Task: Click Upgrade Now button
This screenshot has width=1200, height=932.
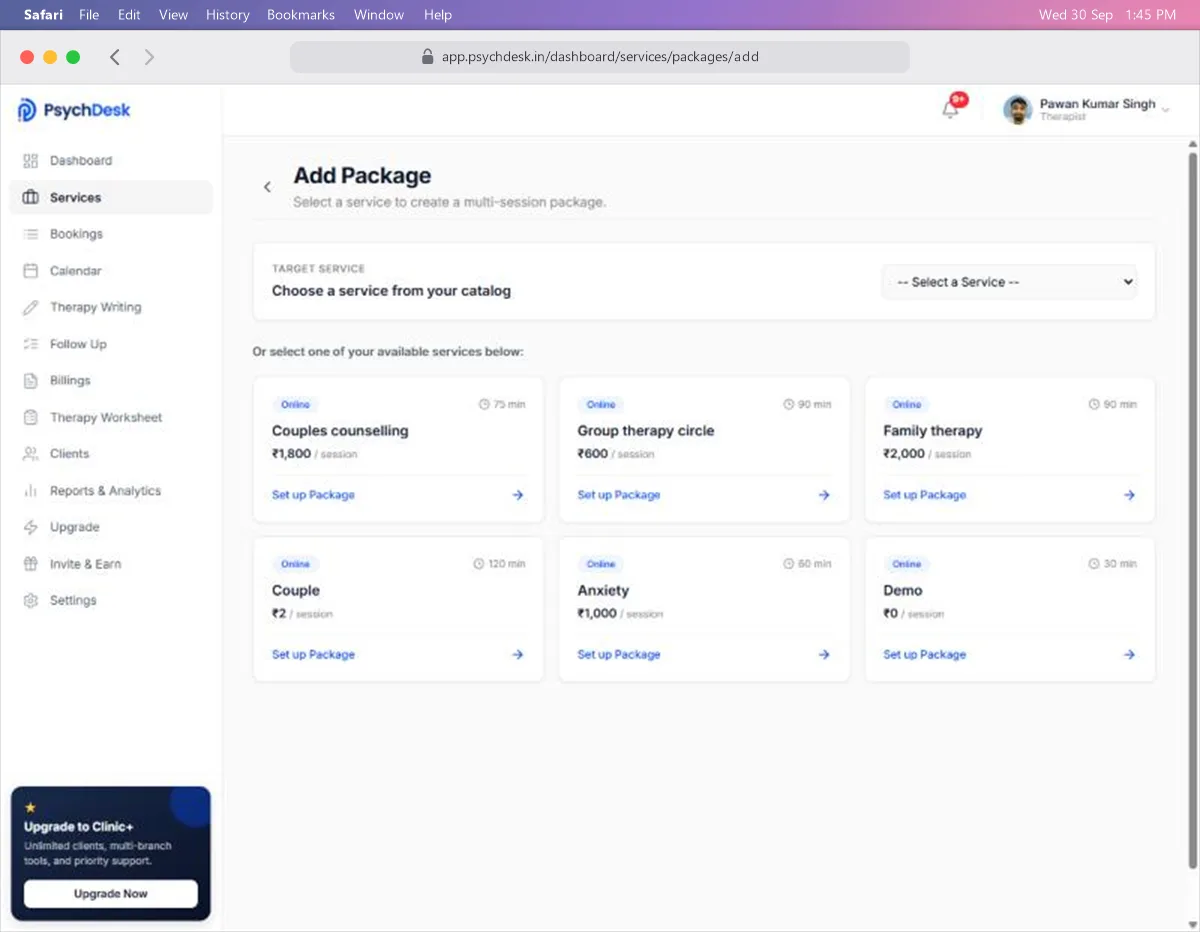Action: point(111,894)
